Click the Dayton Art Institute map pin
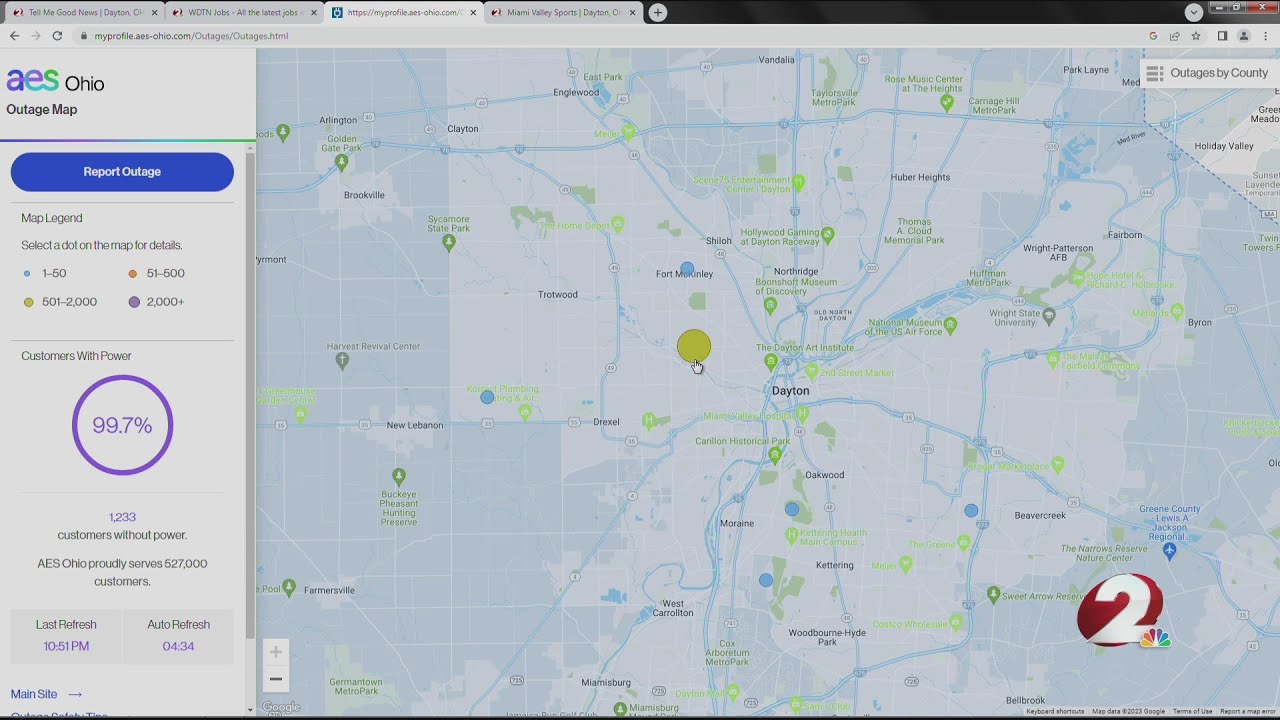This screenshot has width=1280, height=720. [x=770, y=361]
